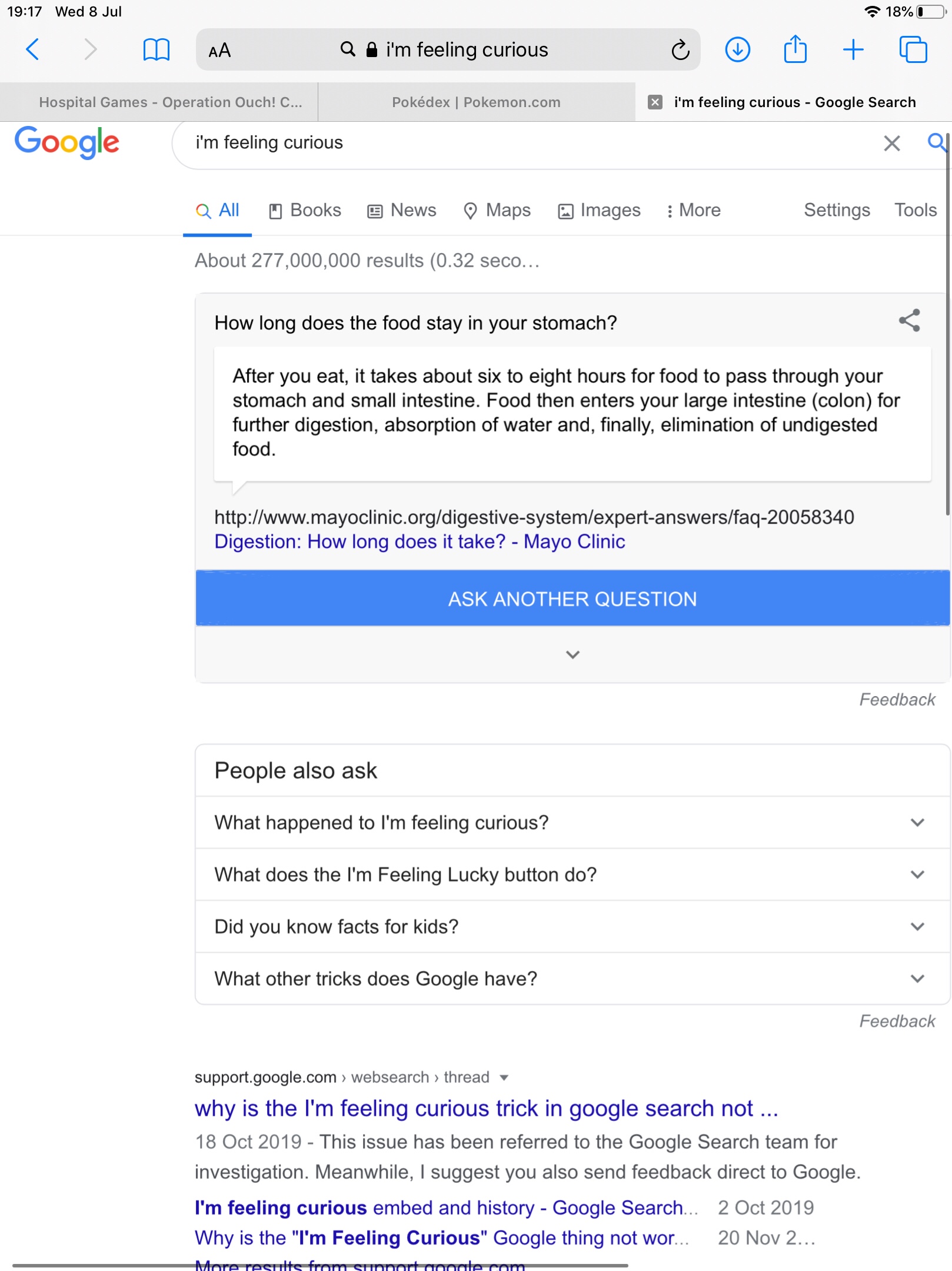This screenshot has height=1271, width=952.
Task: Clear the Google search box with X
Action: [x=891, y=143]
